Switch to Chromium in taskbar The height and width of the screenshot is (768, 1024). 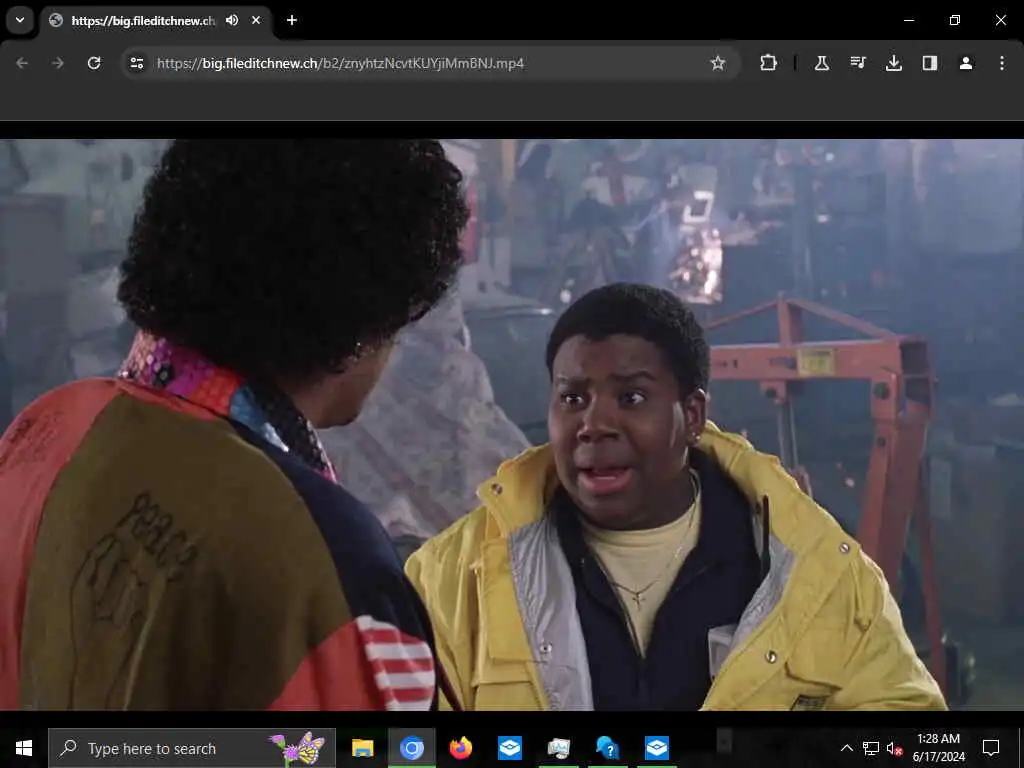pyautogui.click(x=411, y=748)
